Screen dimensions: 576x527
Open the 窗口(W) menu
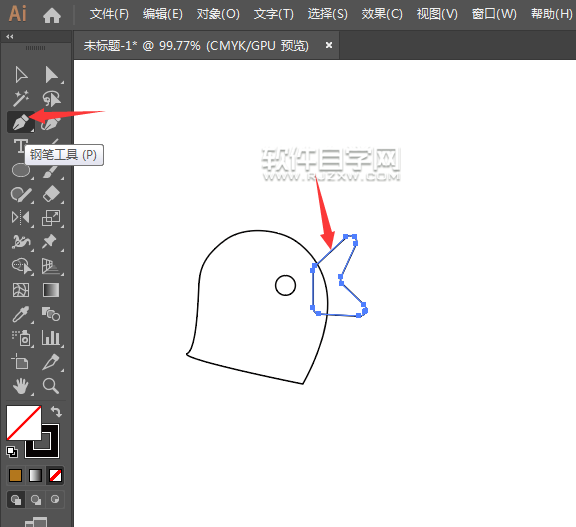pyautogui.click(x=494, y=14)
